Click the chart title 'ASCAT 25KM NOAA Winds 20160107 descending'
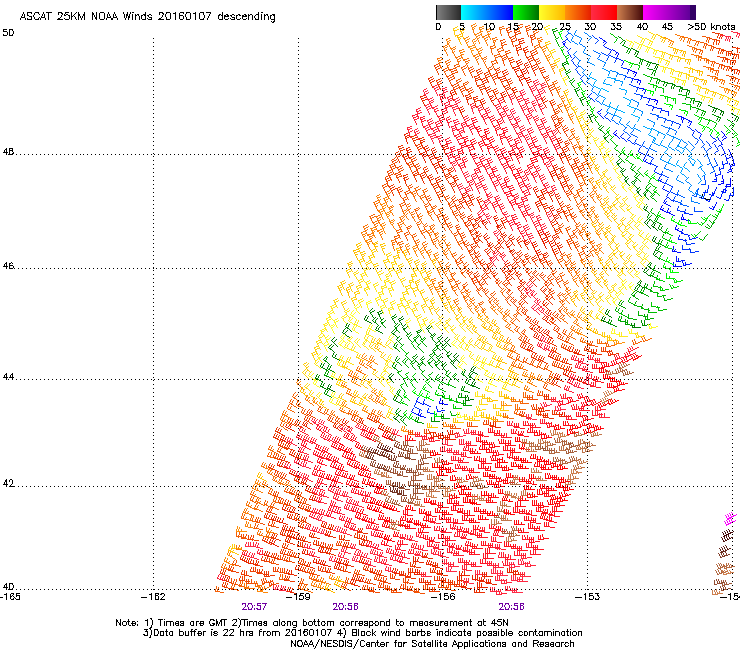Image resolution: width=740 pixels, height=650 pixels. point(148,17)
